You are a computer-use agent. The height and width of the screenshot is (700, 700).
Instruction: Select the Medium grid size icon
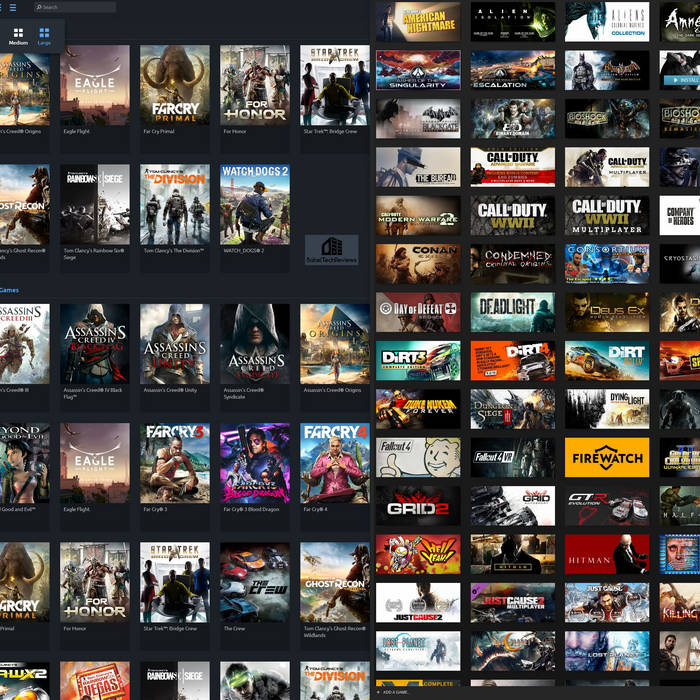point(18,33)
